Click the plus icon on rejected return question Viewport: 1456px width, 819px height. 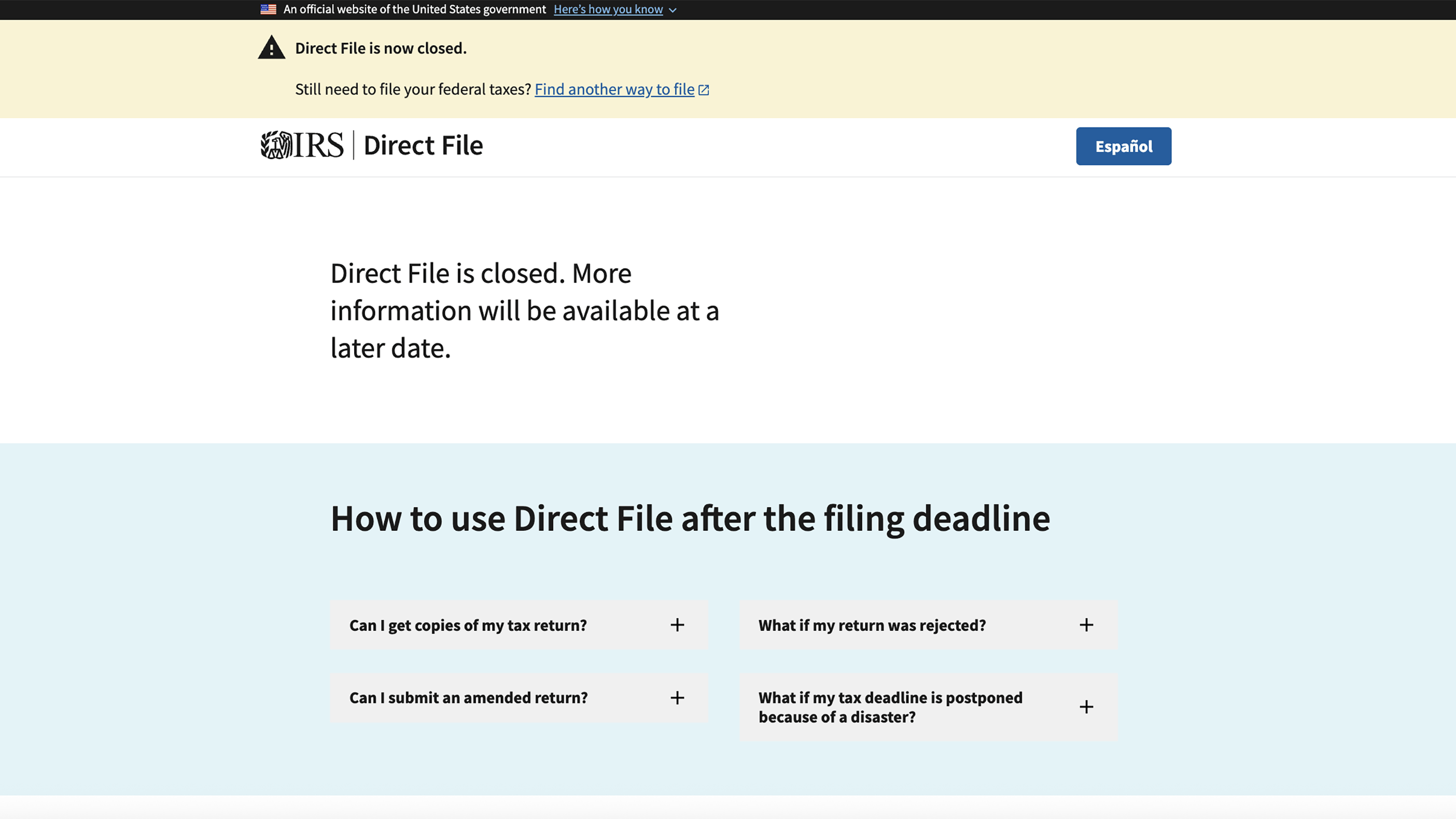point(1086,625)
